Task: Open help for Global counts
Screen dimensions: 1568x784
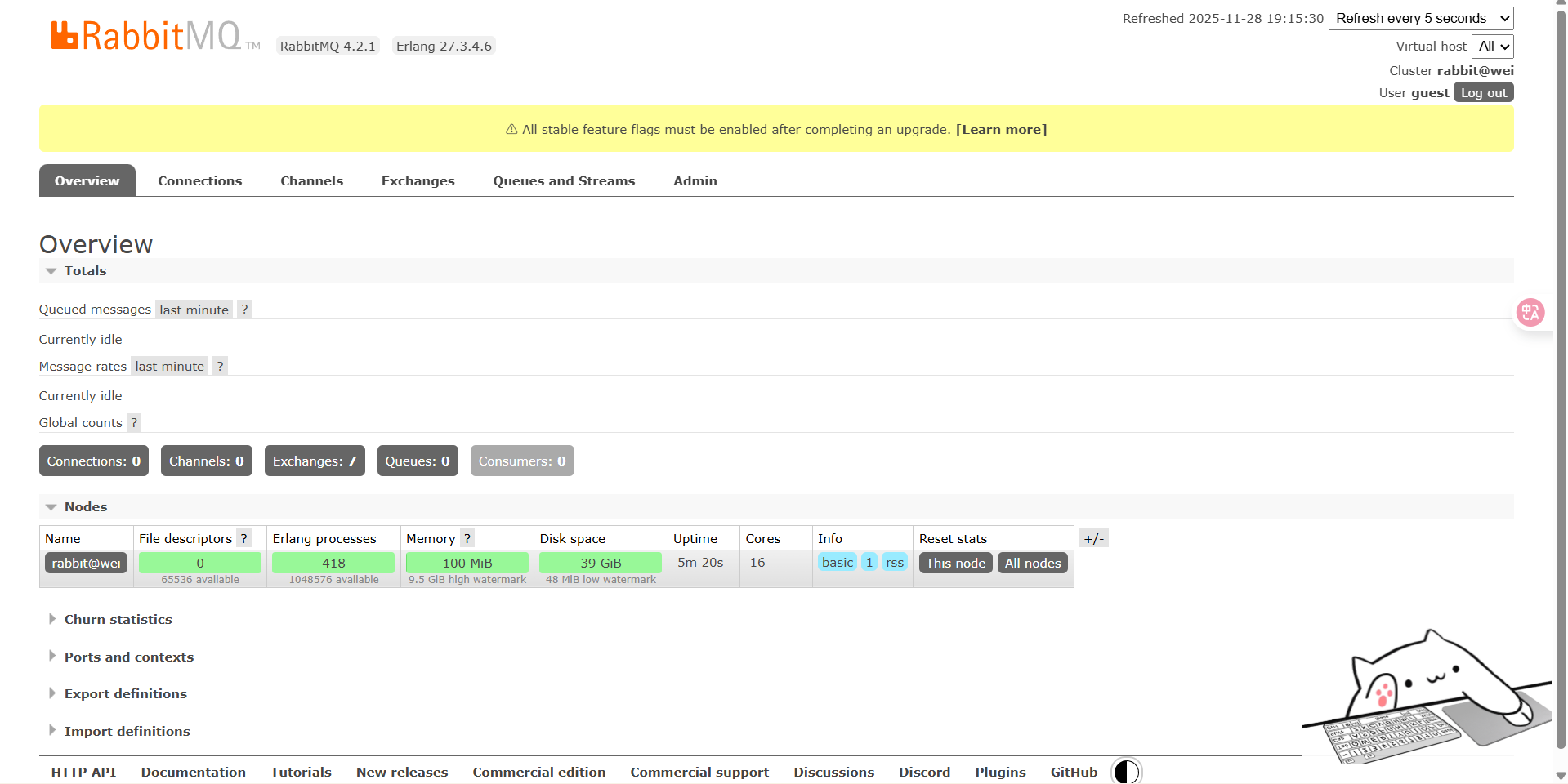Action: [x=134, y=422]
